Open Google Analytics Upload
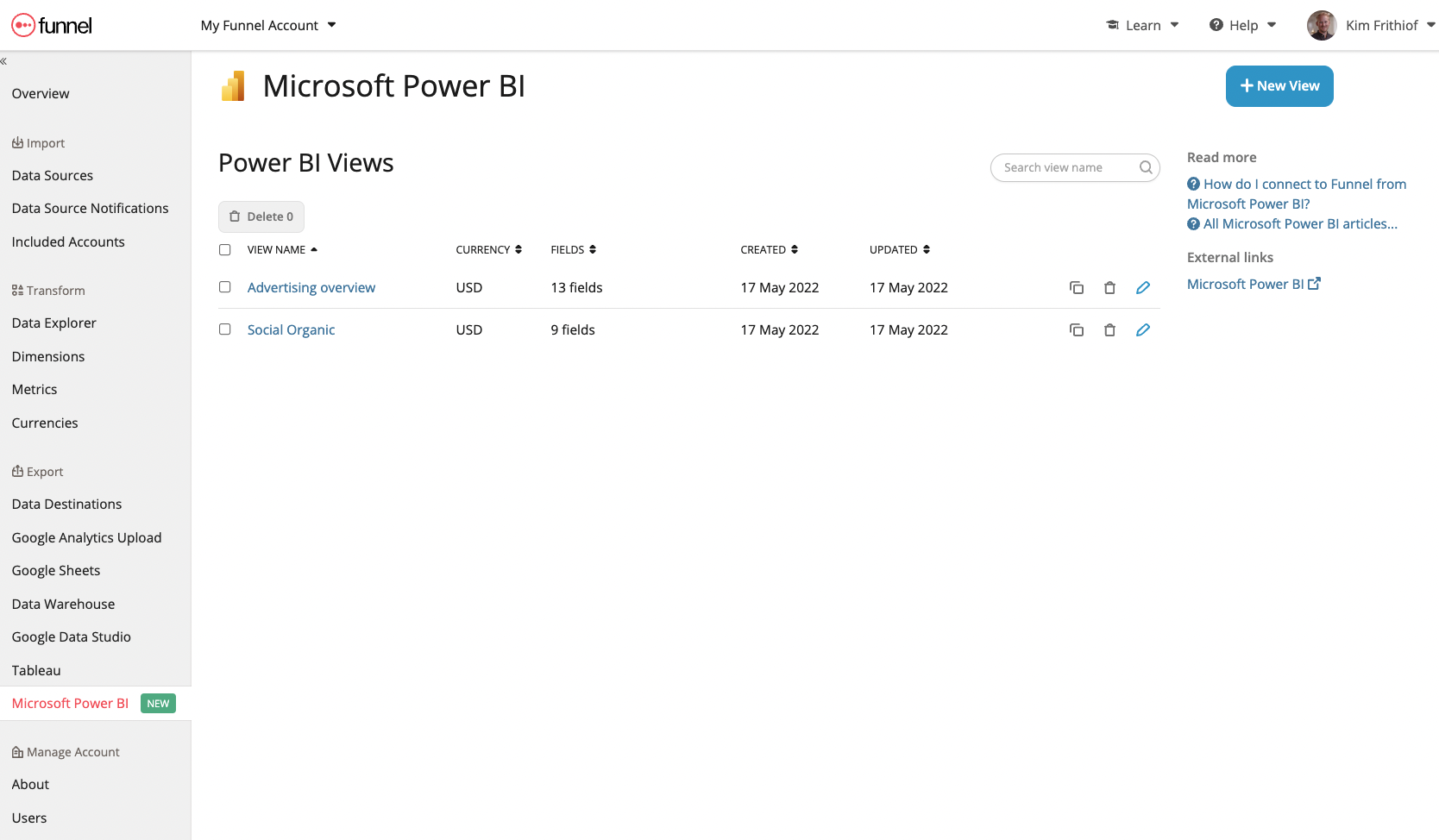This screenshot has width=1439, height=840. tap(87, 538)
